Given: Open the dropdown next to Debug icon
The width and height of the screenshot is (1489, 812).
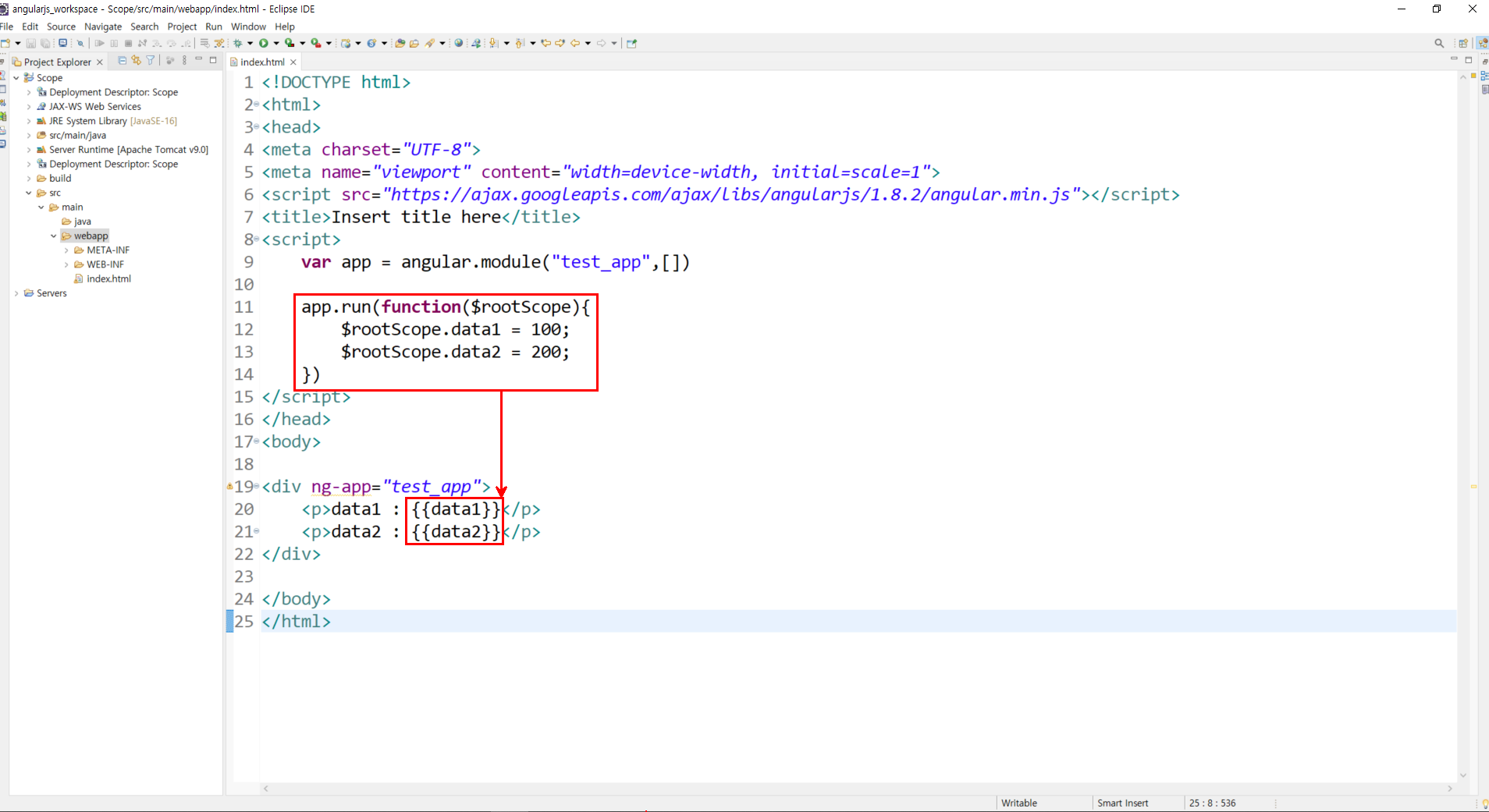Looking at the screenshot, I should click(250, 43).
